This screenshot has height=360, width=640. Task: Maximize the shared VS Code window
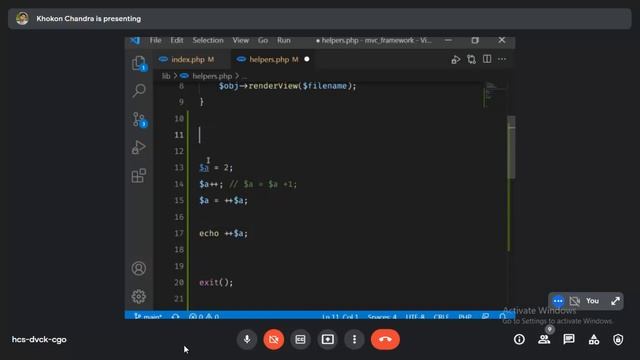(x=475, y=40)
